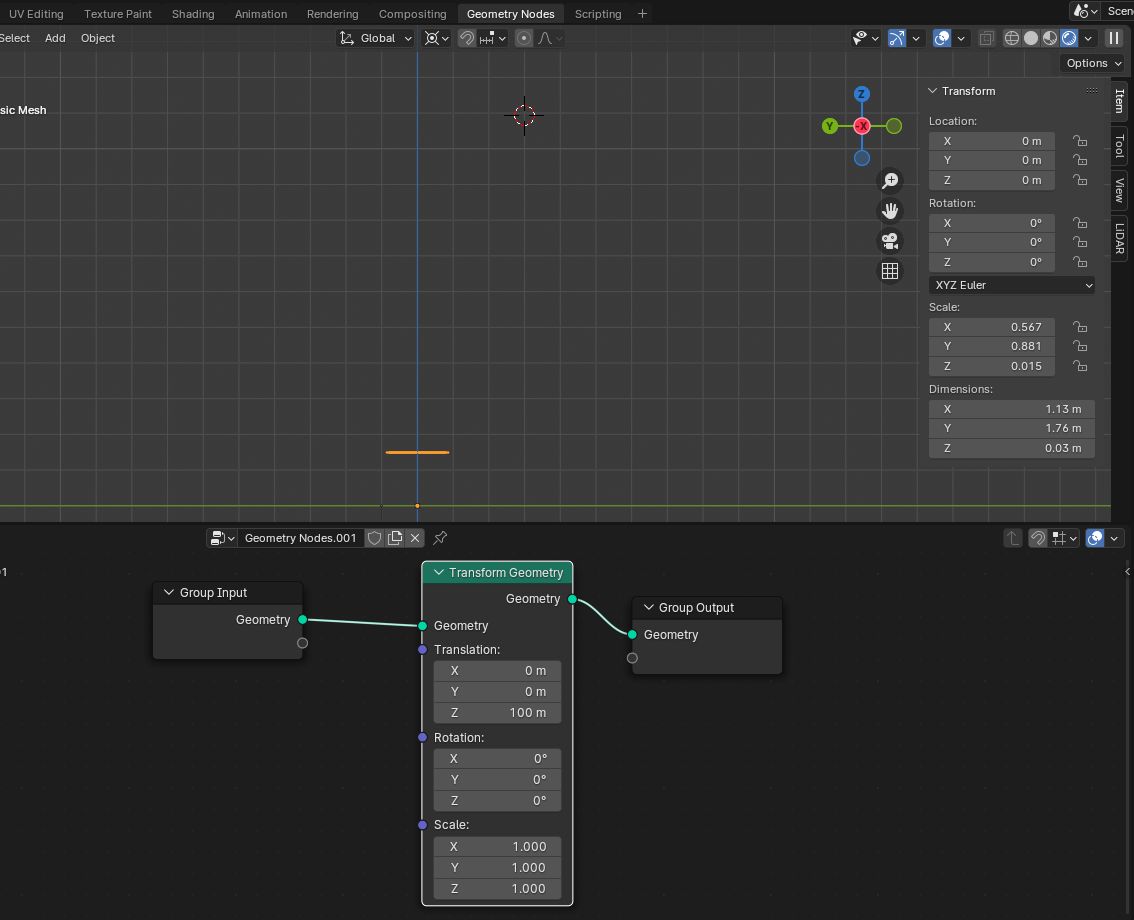
Task: Click the Dimensions Y field 1.76 m
Action: tap(1011, 428)
